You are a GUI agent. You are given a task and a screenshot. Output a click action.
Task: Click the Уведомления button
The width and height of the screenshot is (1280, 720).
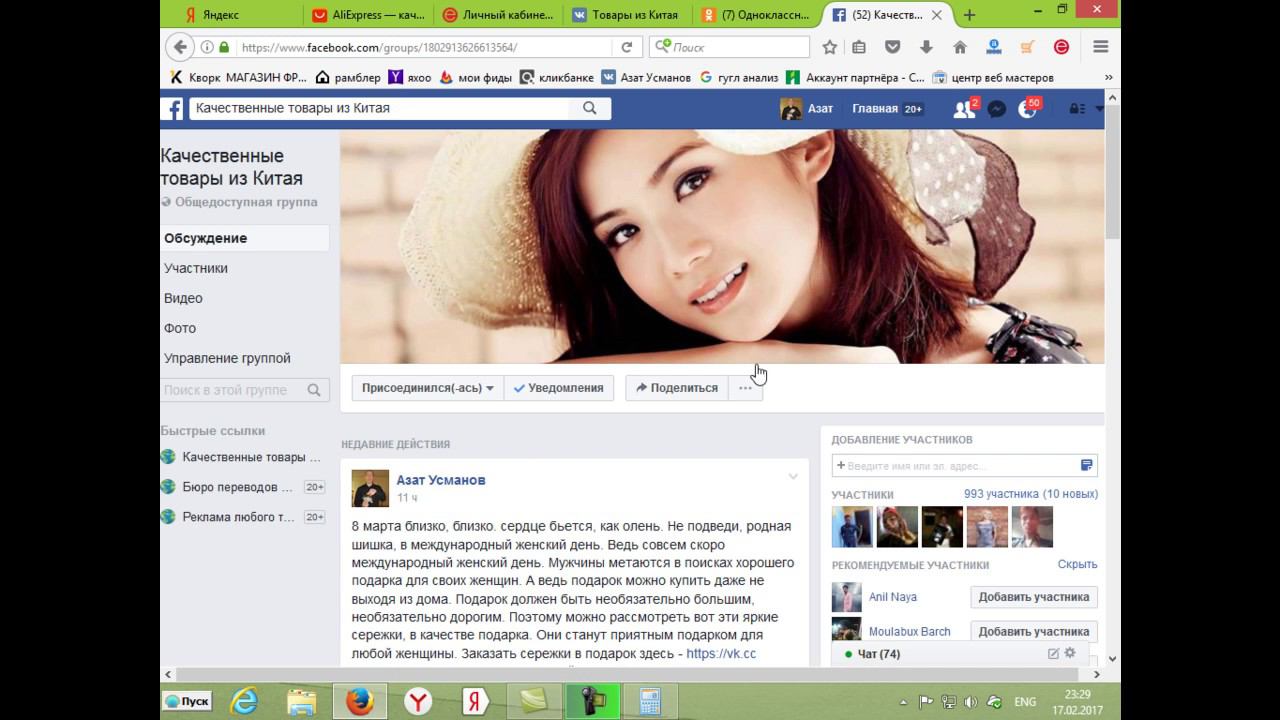(x=559, y=388)
